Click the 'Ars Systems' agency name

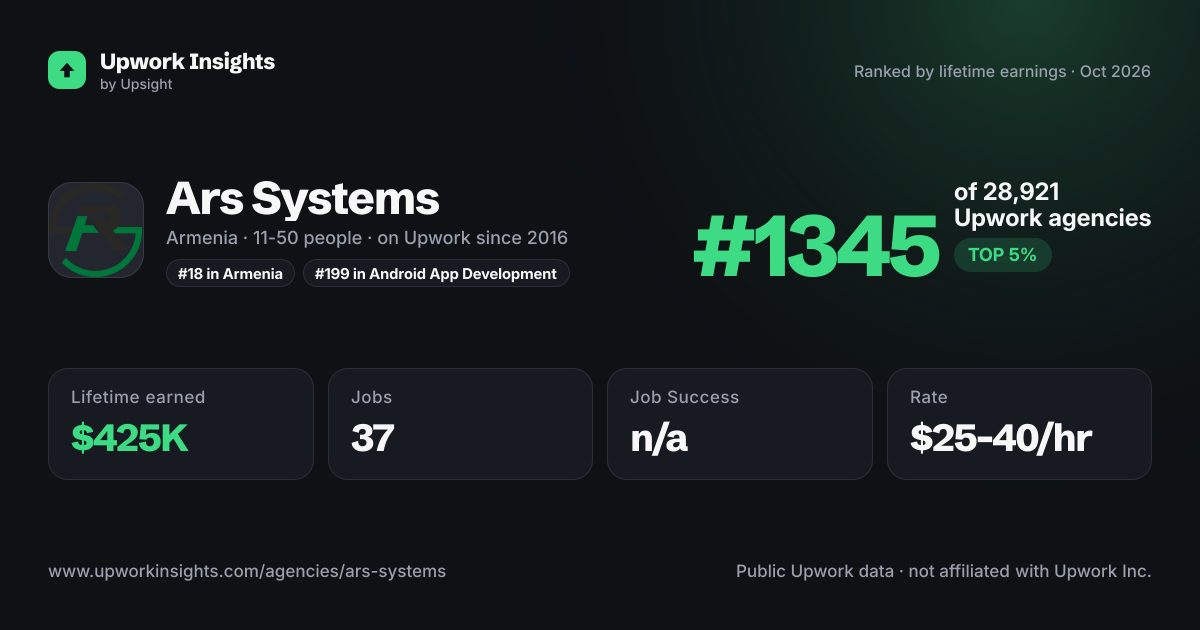(x=303, y=198)
